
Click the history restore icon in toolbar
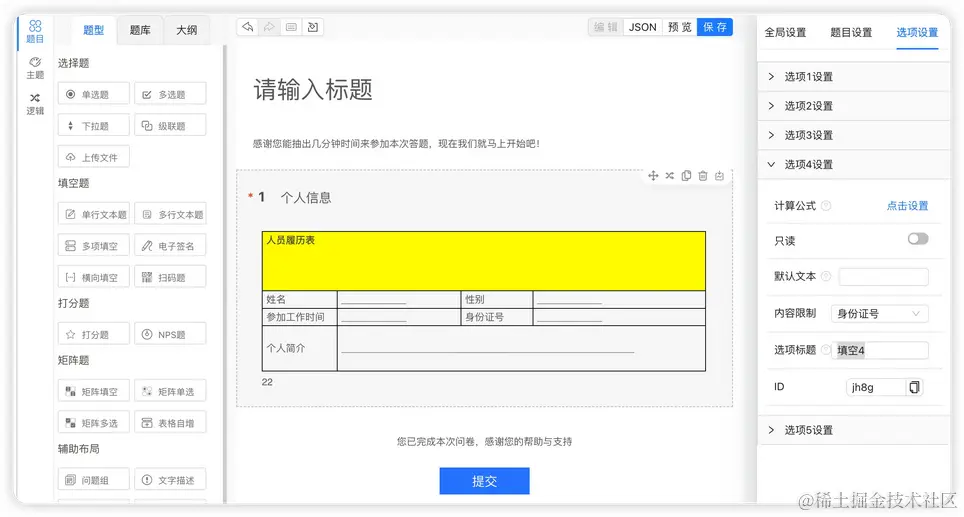pyautogui.click(x=313, y=27)
